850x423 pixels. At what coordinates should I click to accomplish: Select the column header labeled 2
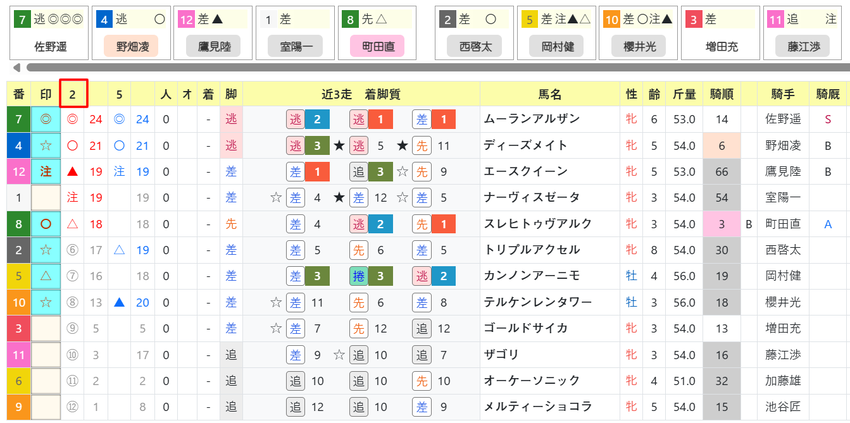[73, 93]
